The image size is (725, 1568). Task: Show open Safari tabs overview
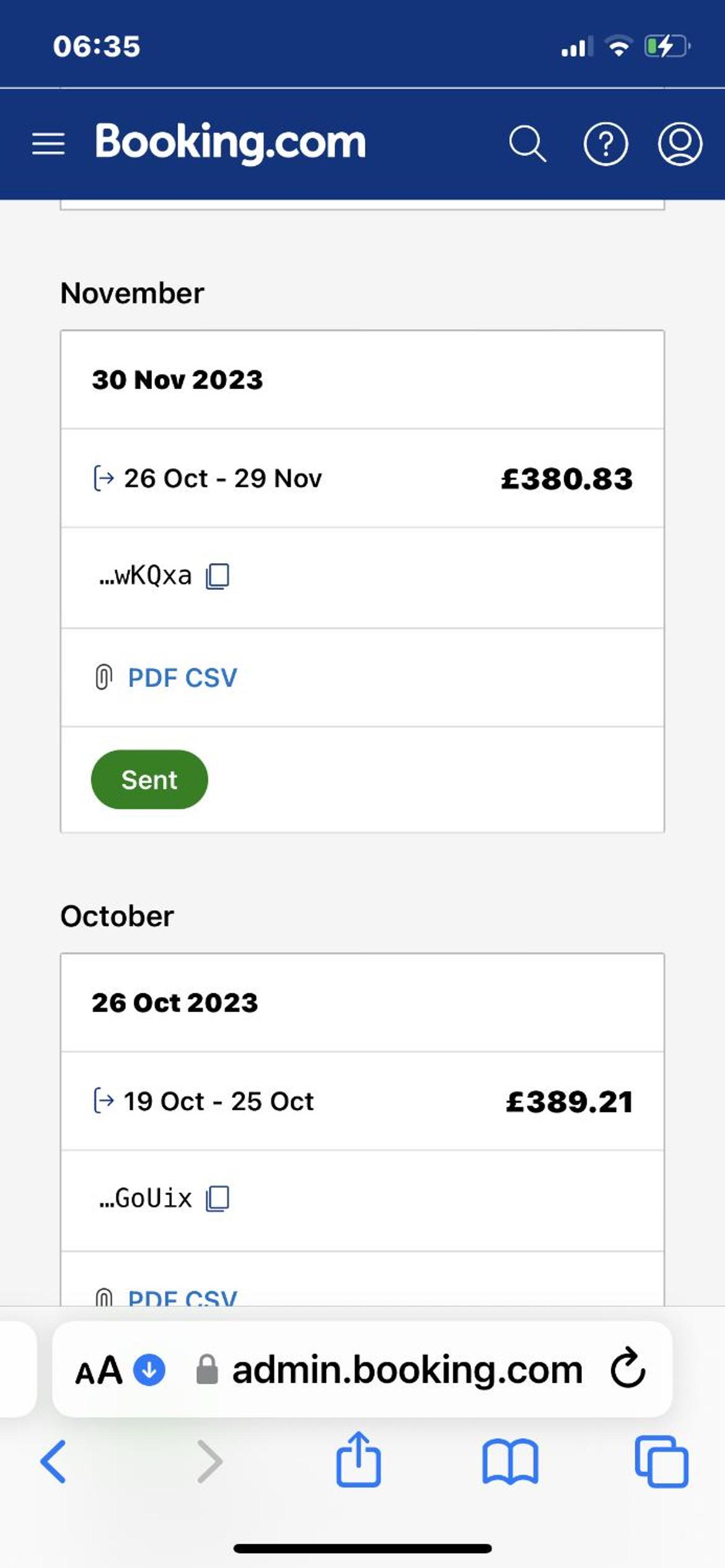(x=661, y=1461)
